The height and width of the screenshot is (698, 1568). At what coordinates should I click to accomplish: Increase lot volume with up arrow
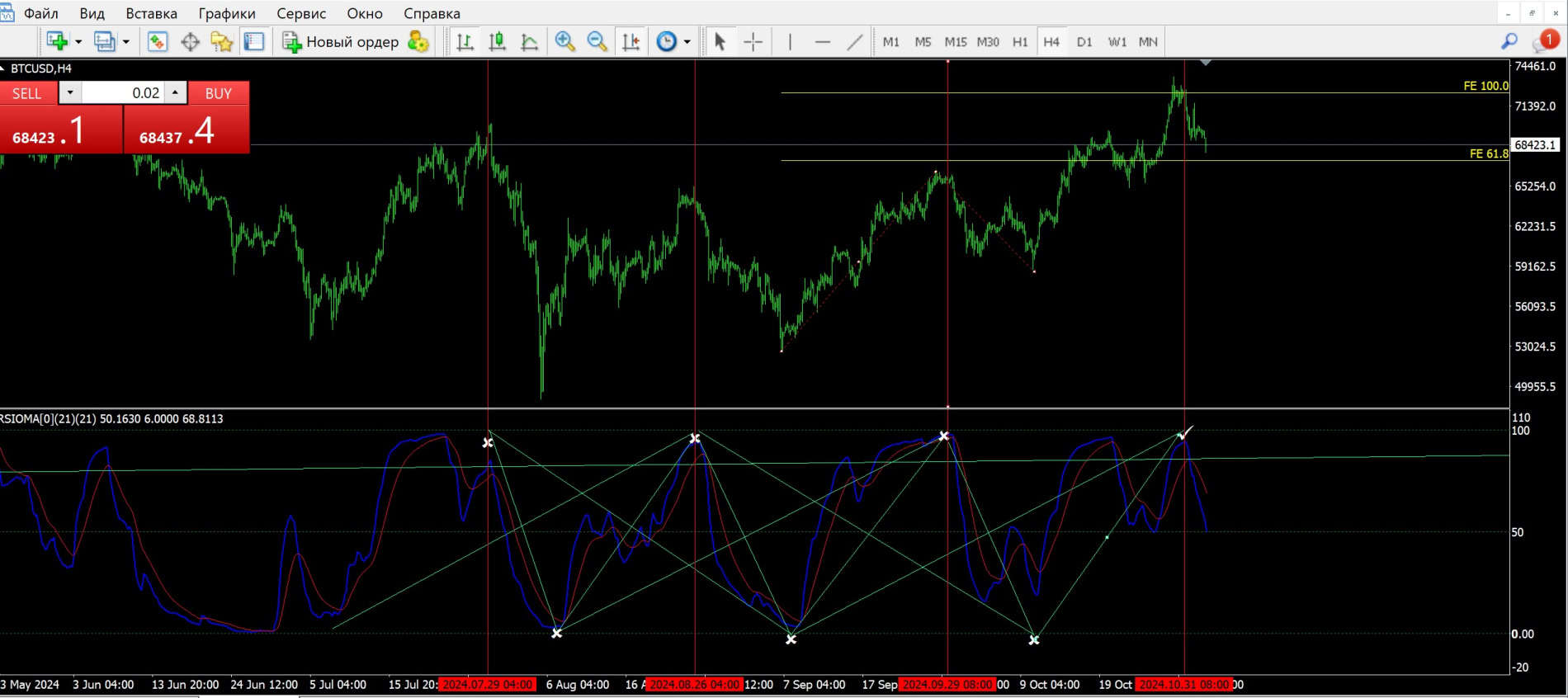point(175,93)
